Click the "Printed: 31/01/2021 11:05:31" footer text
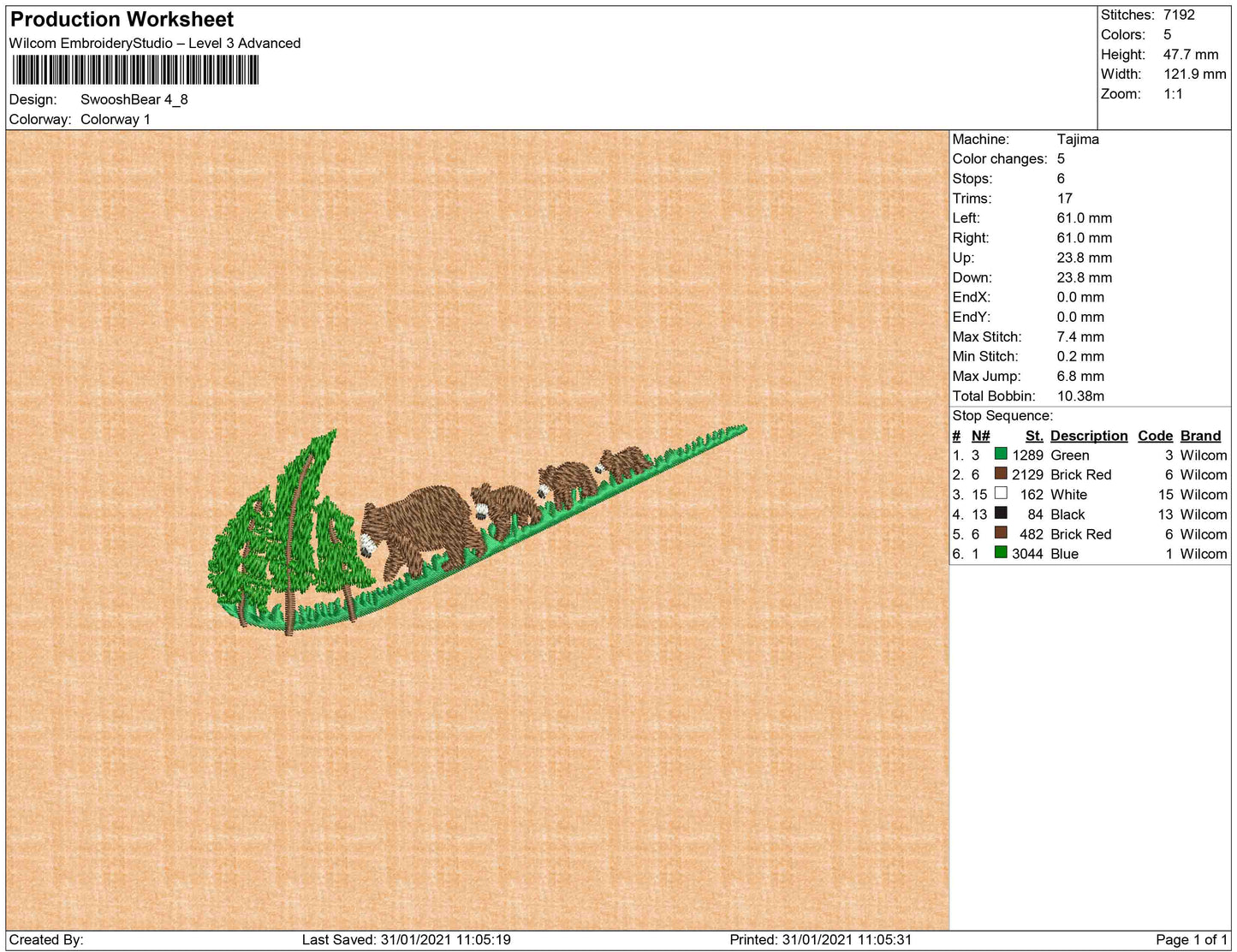Image resolution: width=1237 pixels, height=952 pixels. pos(821,939)
